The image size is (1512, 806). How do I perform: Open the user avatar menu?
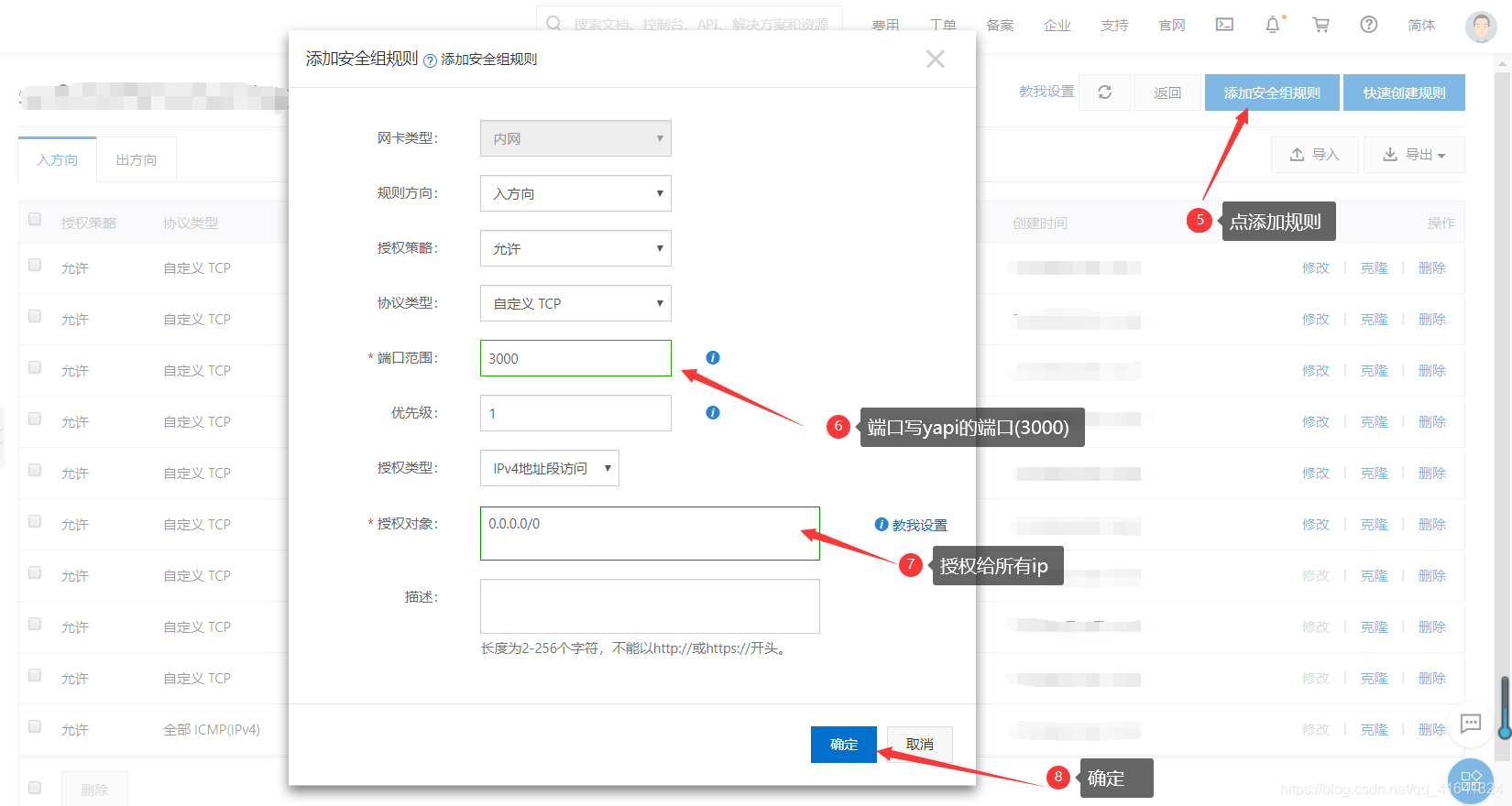click(1481, 27)
